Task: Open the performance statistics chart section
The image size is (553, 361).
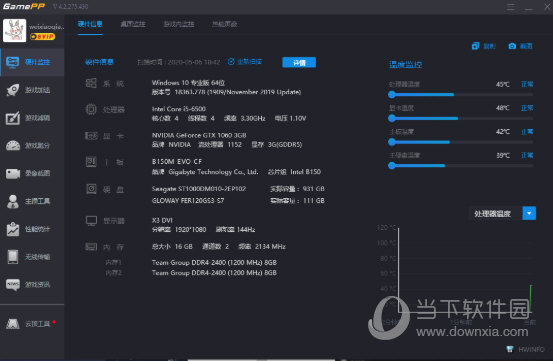Action: click(x=32, y=229)
